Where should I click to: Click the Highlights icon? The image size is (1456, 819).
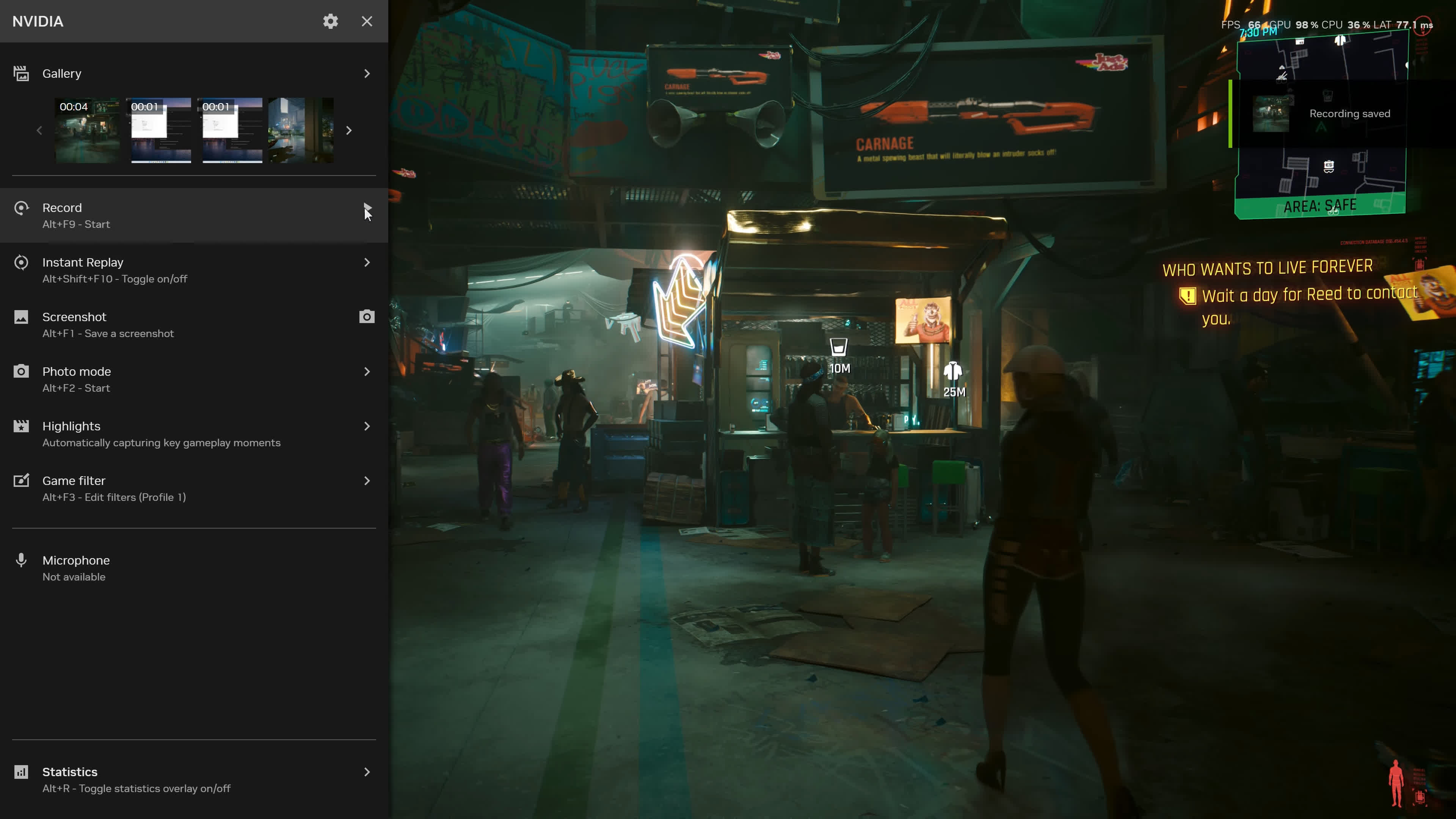(21, 425)
